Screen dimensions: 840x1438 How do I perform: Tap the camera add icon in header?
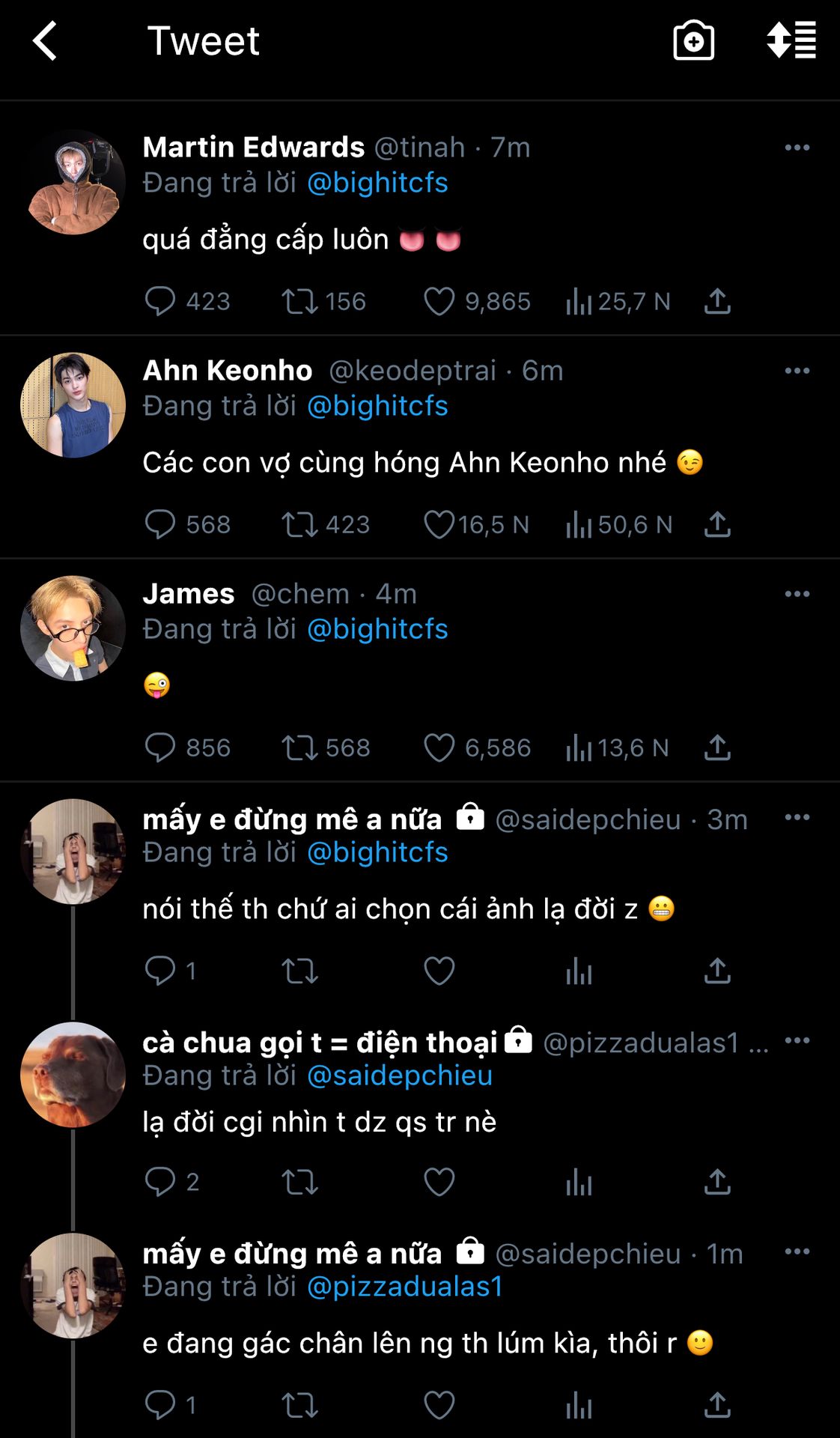click(x=693, y=40)
